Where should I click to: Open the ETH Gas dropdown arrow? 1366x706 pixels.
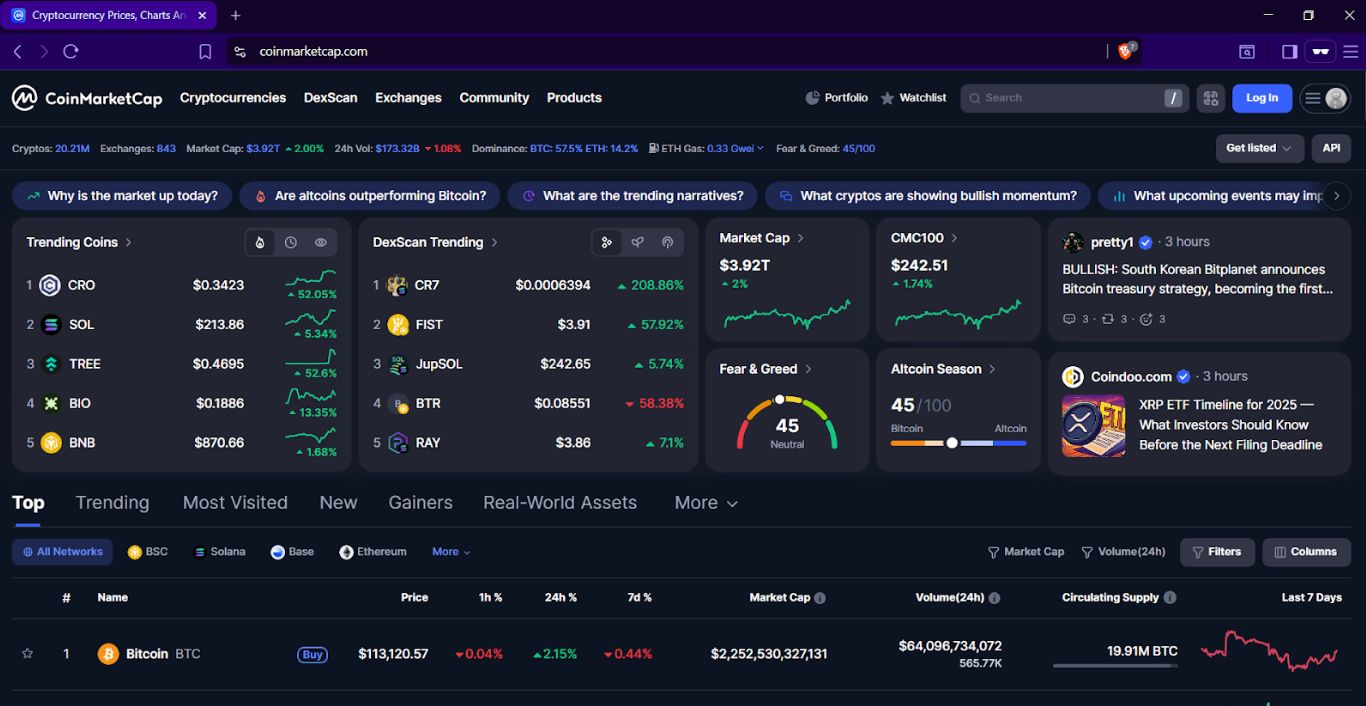pos(760,148)
